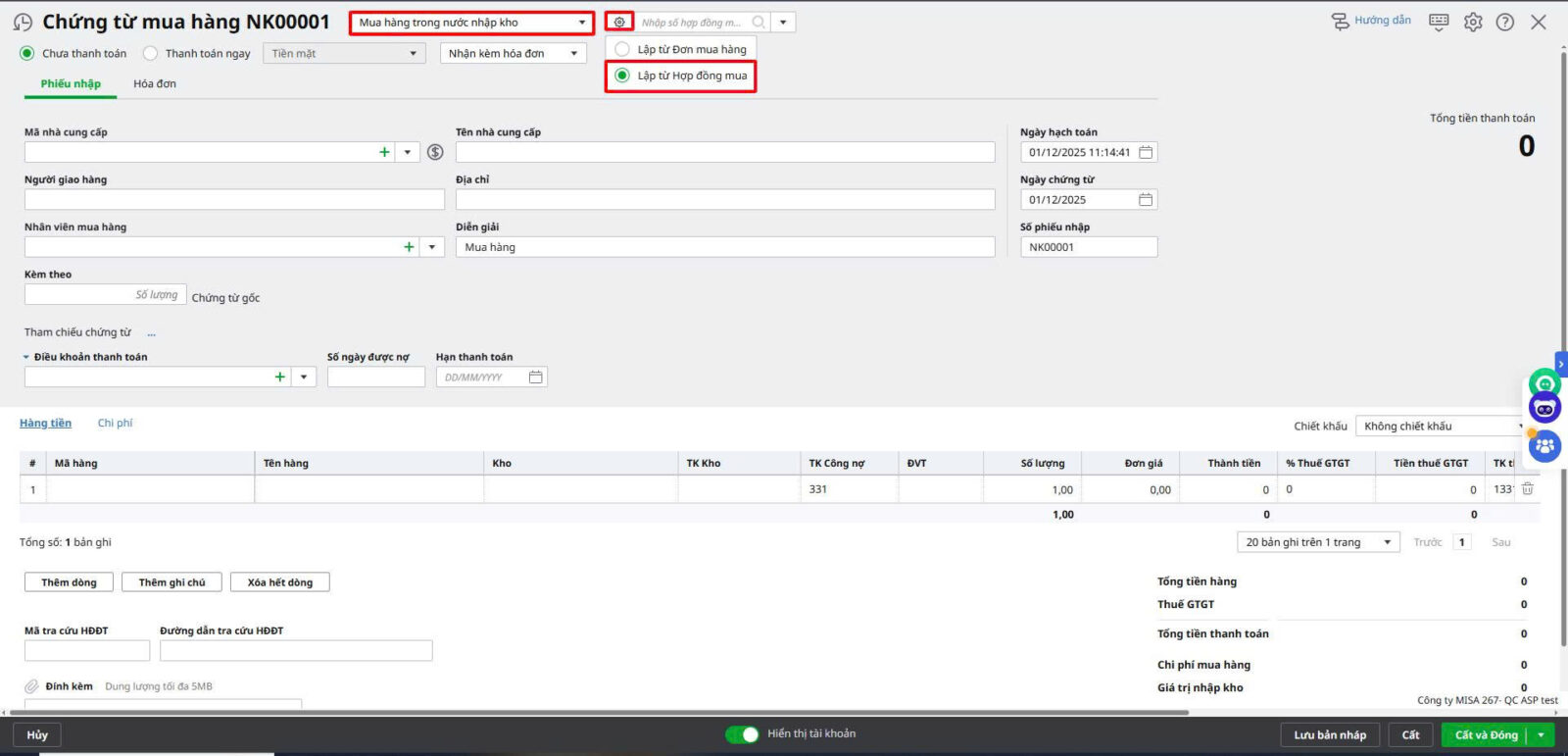Toggle Hiển thị tài khoản switch

742,733
